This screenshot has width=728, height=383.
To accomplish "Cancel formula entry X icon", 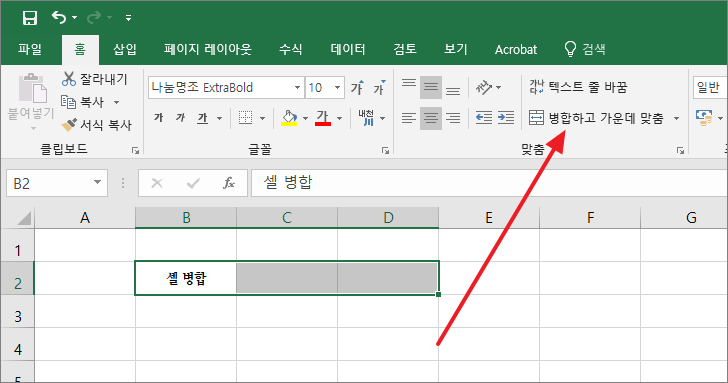I will coord(157,183).
